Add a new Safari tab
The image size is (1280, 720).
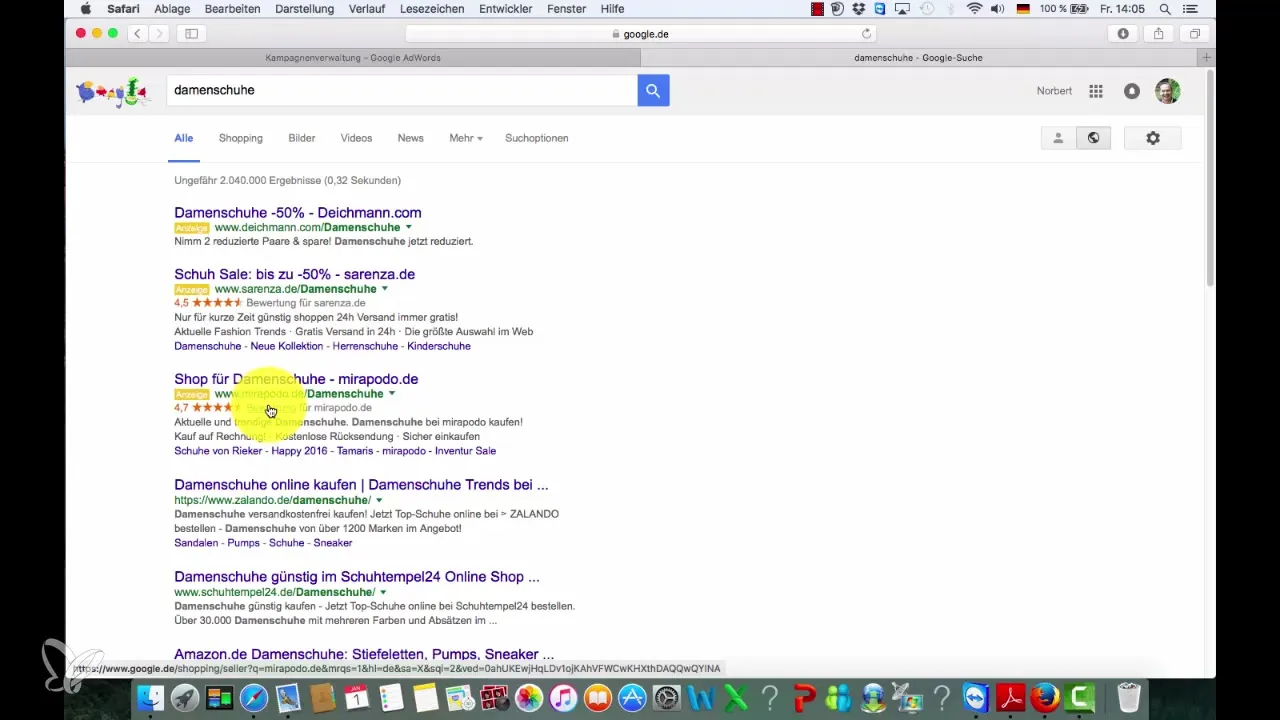1207,58
